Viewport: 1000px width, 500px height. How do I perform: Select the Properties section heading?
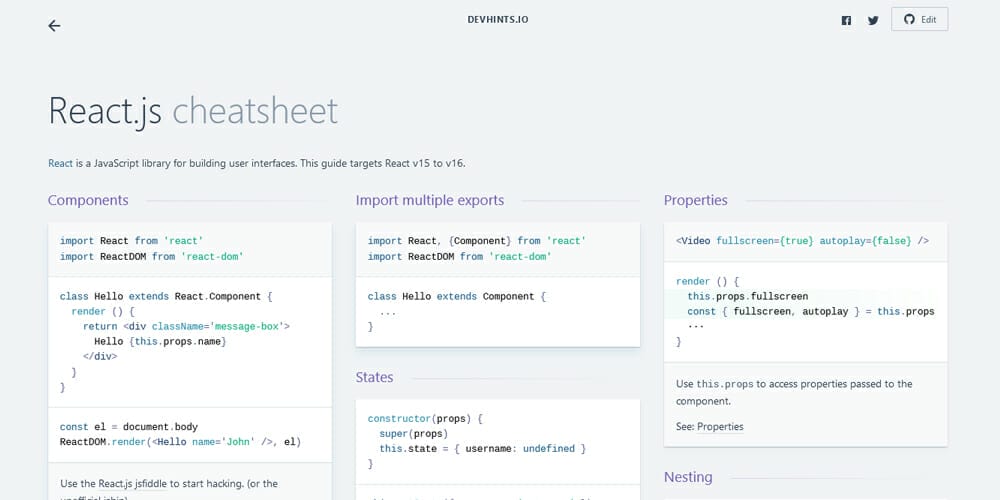pos(696,200)
